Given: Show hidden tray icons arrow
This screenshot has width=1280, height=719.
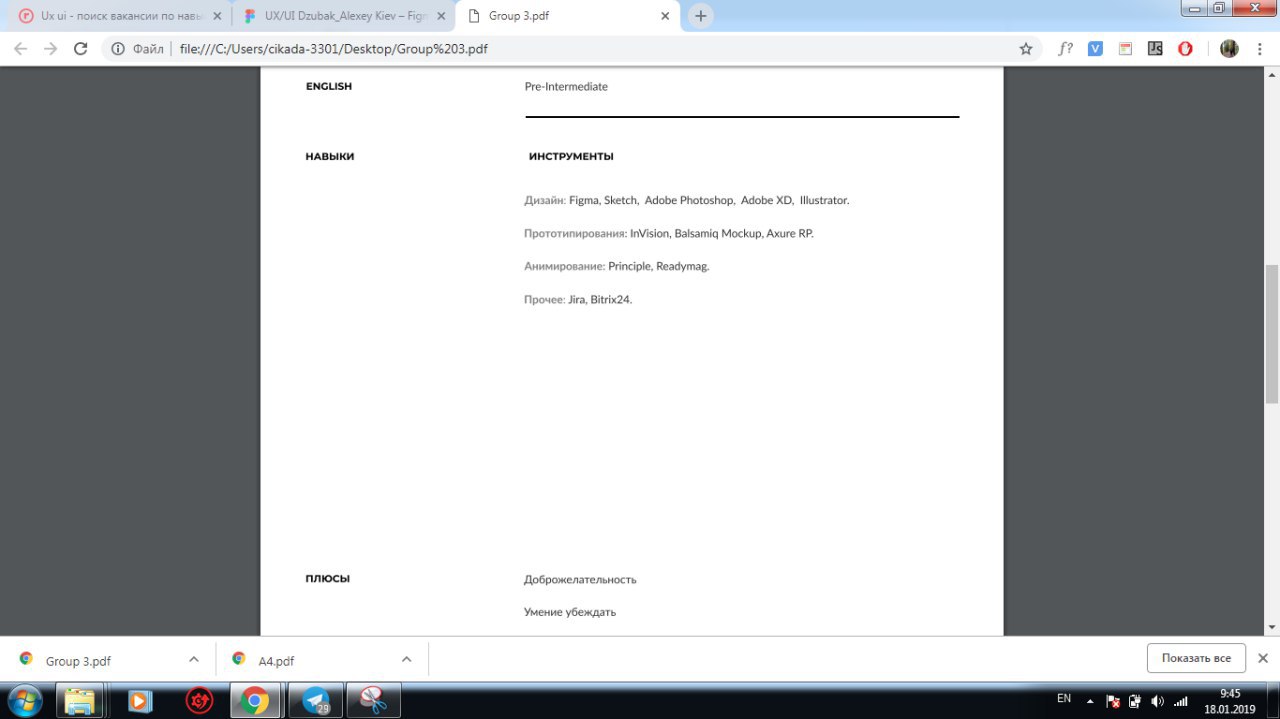Looking at the screenshot, I should point(1090,701).
